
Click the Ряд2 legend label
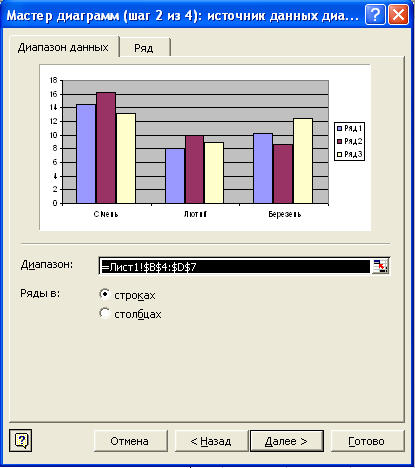(353, 141)
